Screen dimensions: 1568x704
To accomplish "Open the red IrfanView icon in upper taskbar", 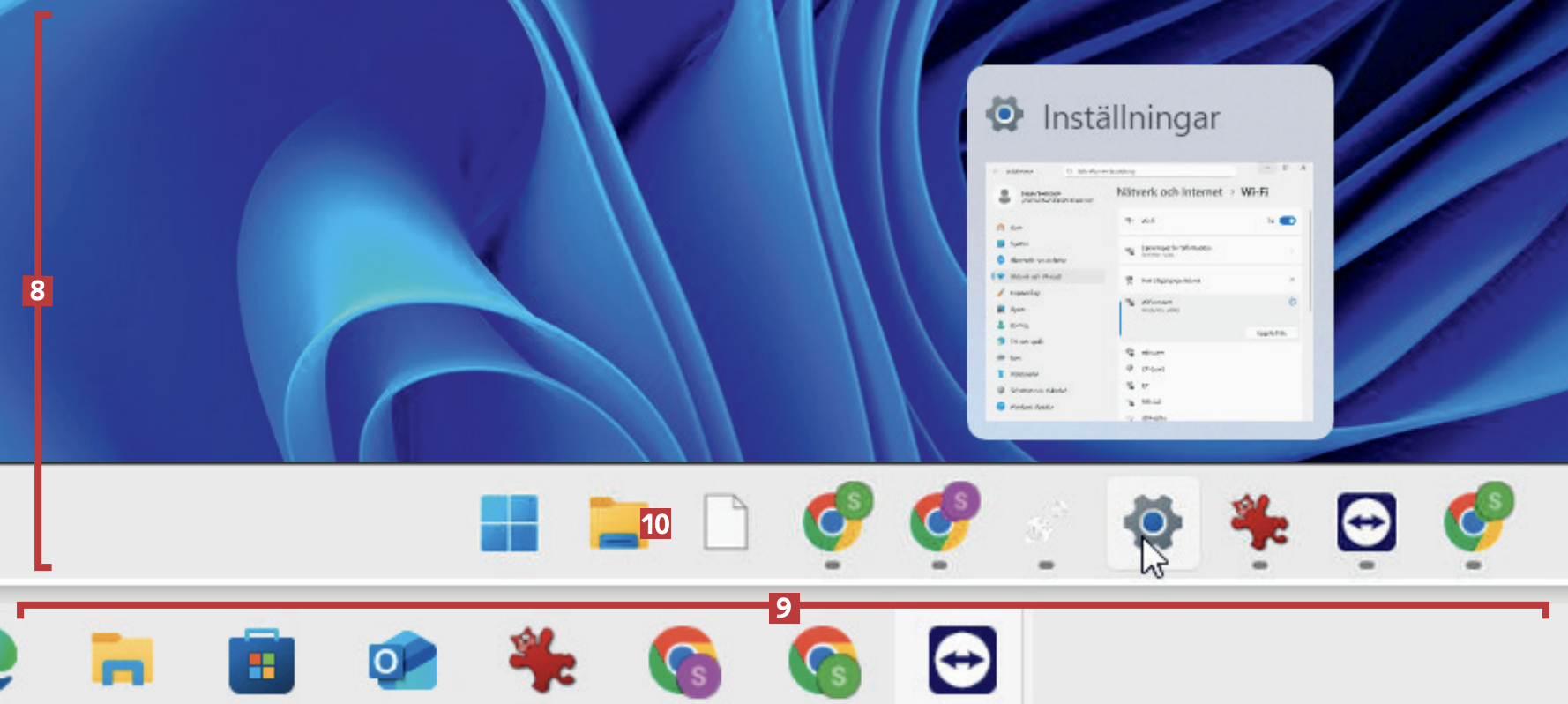I will pyautogui.click(x=1259, y=522).
